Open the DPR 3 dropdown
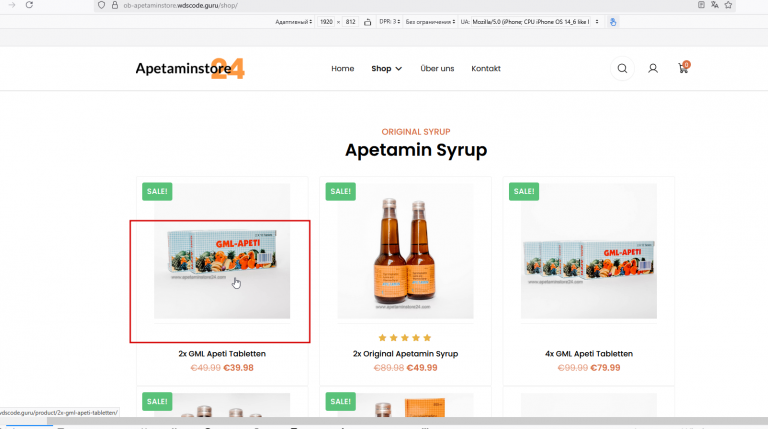Viewport: 768px width, 429px height. click(389, 22)
